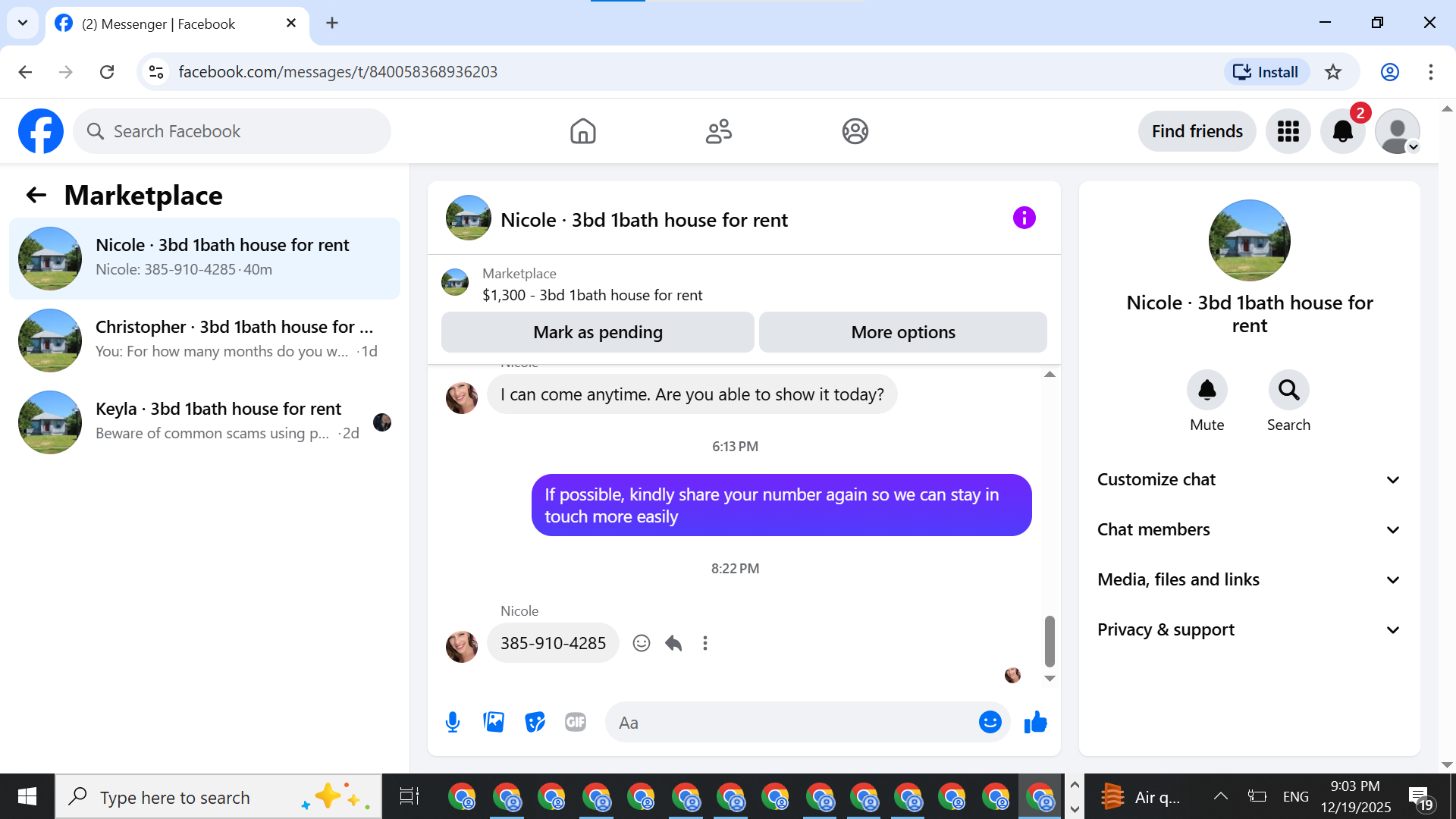This screenshot has width=1456, height=819.
Task: Mark the listing as pending
Action: (598, 332)
